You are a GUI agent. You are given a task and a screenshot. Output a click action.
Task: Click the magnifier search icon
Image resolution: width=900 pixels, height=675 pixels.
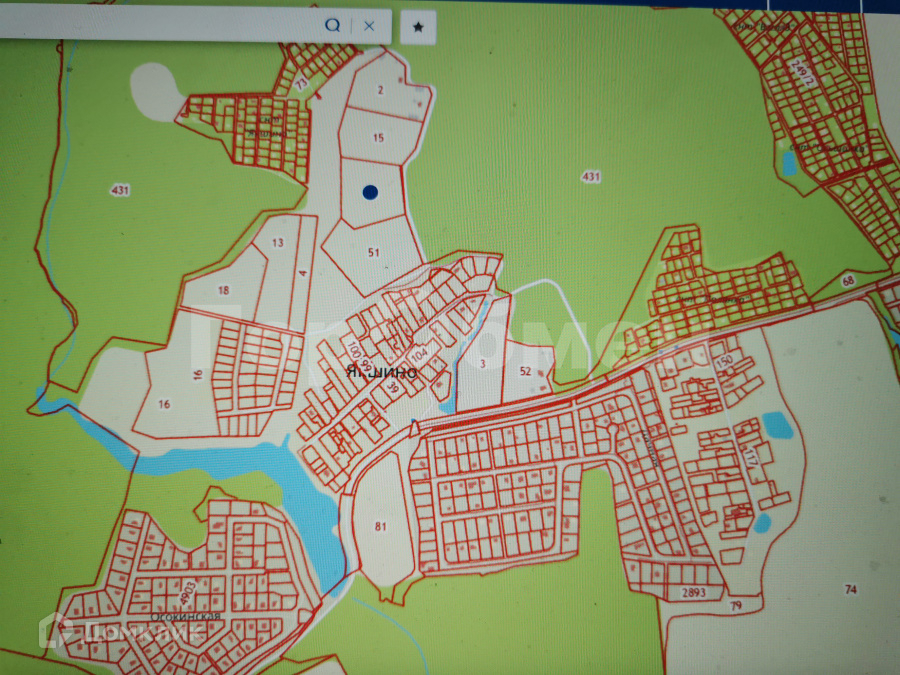point(332,25)
